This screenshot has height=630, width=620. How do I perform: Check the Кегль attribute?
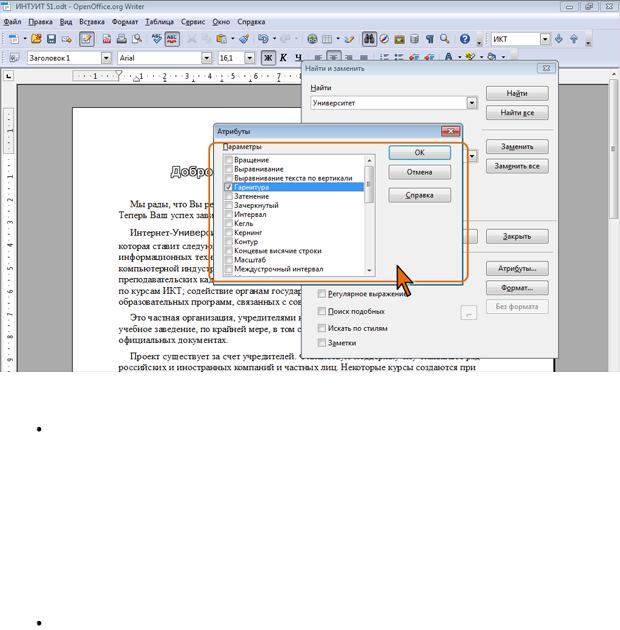click(x=229, y=223)
